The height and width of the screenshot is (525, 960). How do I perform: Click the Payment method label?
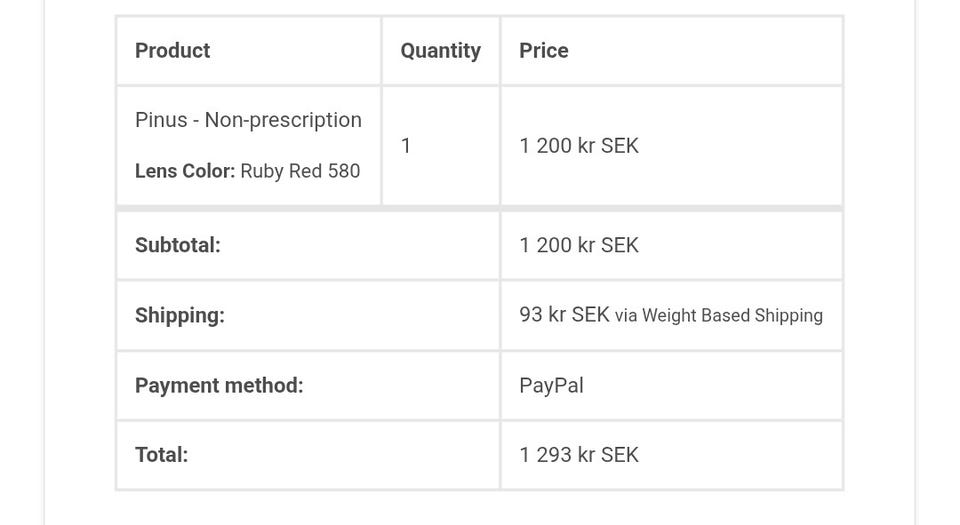pos(219,385)
